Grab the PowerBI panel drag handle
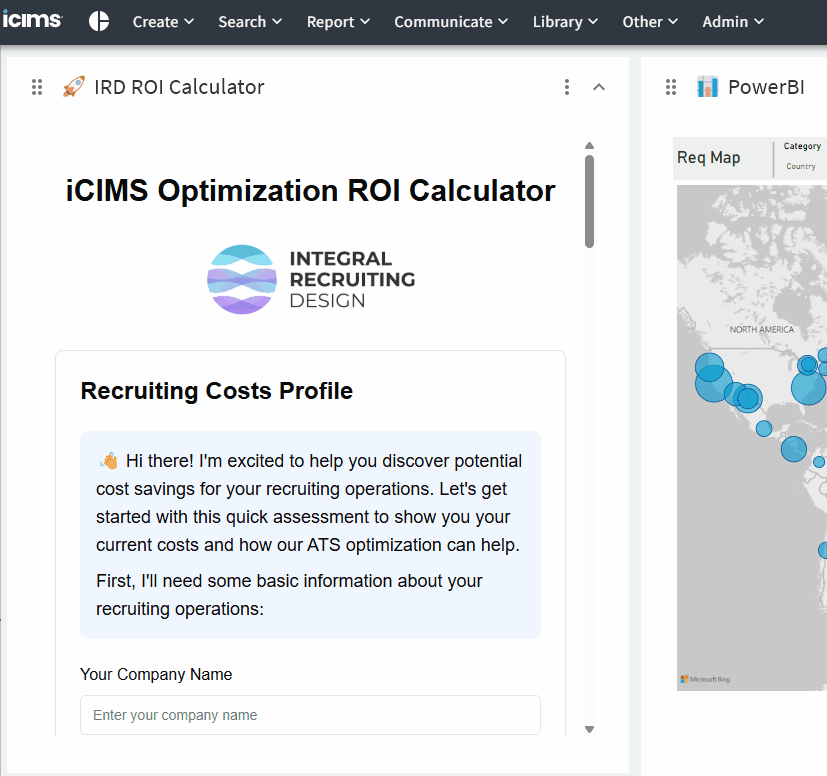Image resolution: width=827 pixels, height=776 pixels. coord(671,87)
